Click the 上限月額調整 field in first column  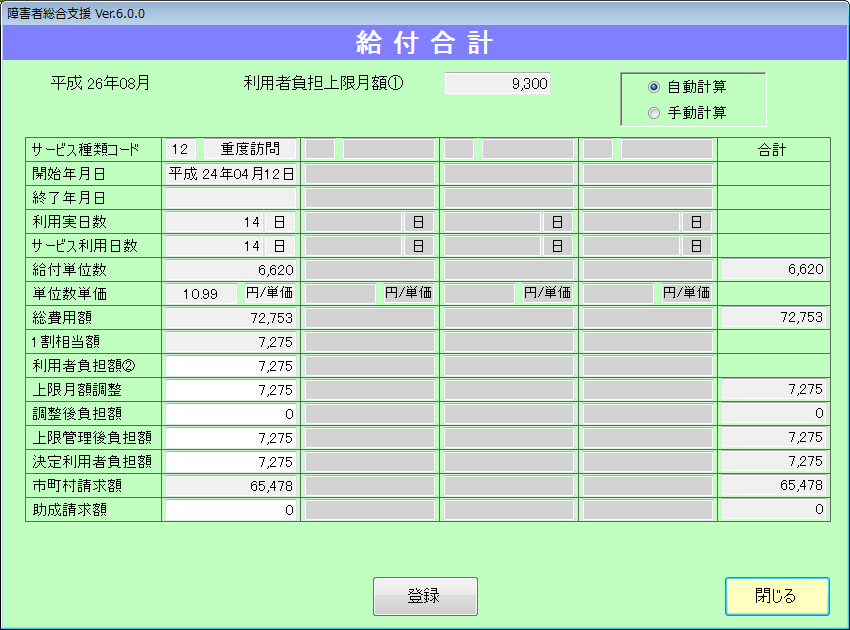click(x=231, y=389)
